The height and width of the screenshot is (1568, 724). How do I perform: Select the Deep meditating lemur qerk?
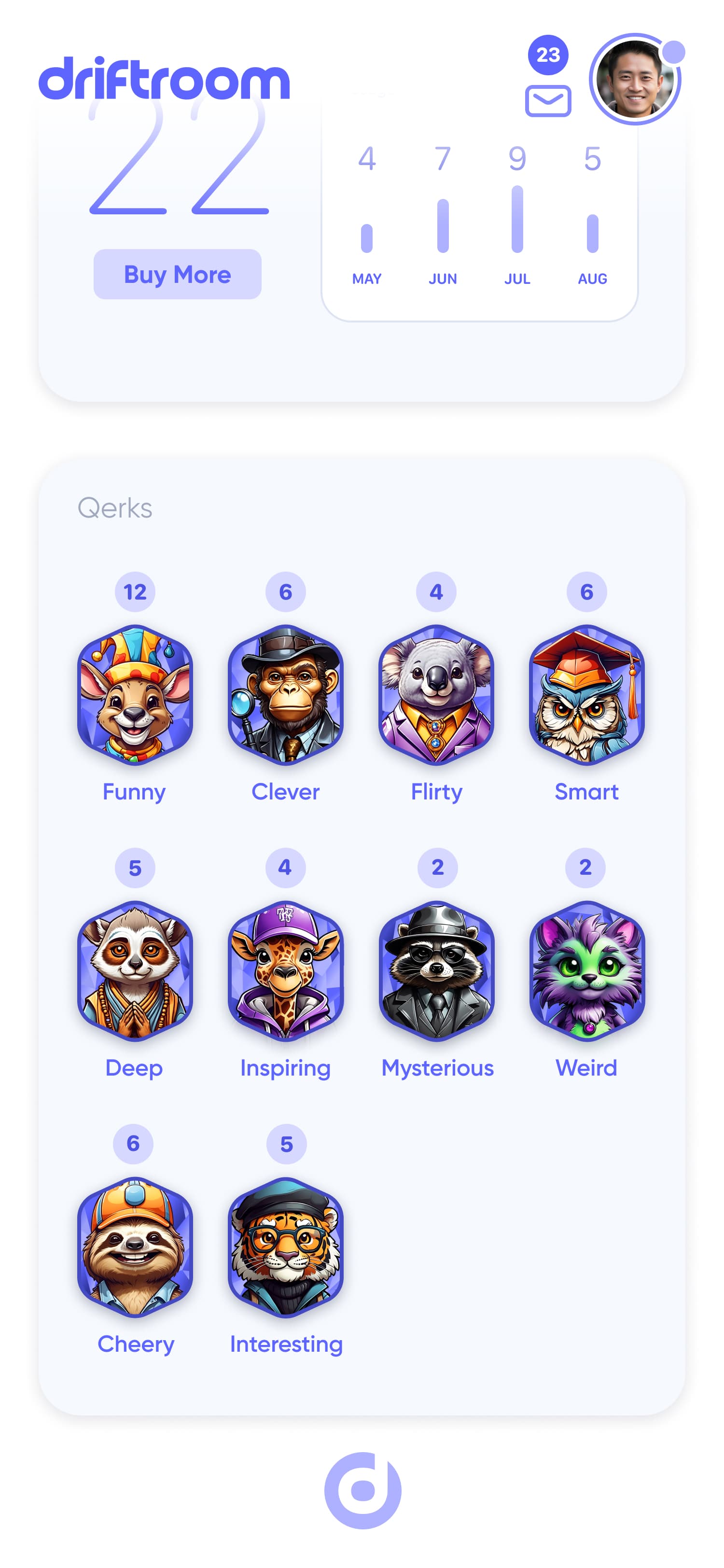(x=135, y=971)
